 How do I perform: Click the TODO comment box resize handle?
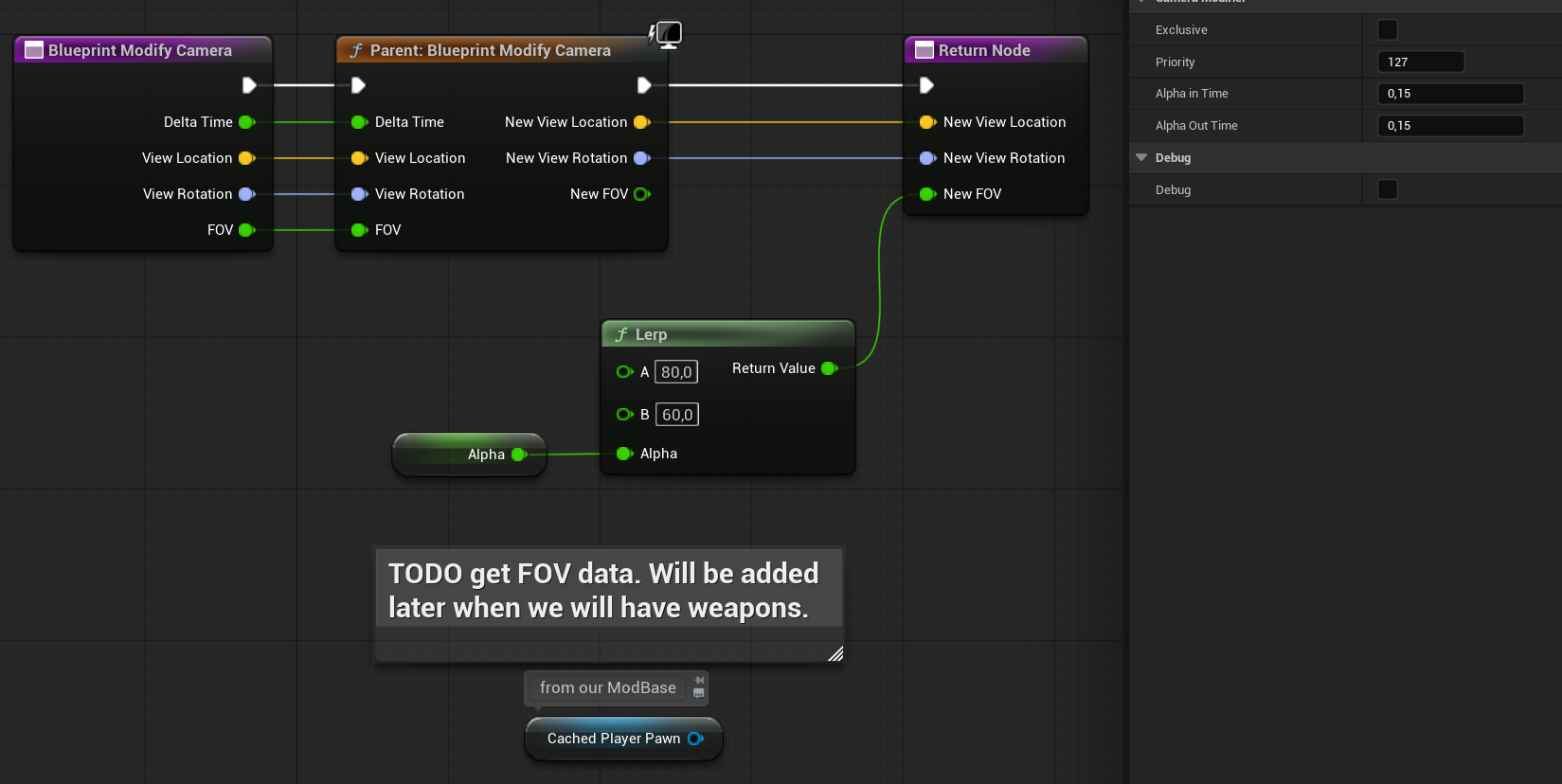[835, 653]
